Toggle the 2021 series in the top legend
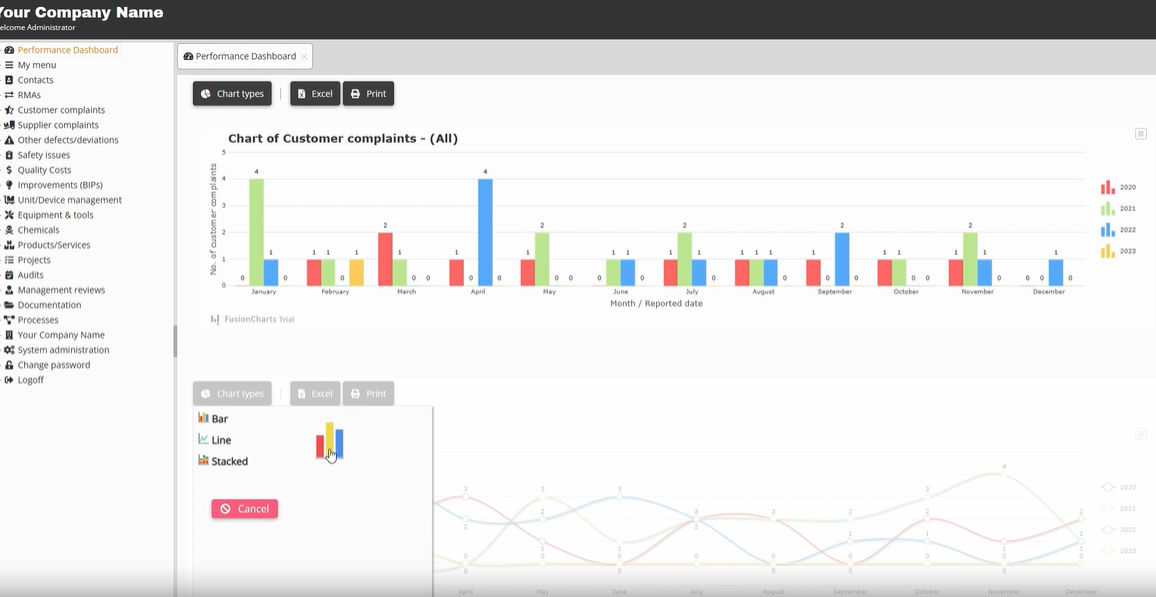Viewport: 1156px width, 597px height. 1118,209
